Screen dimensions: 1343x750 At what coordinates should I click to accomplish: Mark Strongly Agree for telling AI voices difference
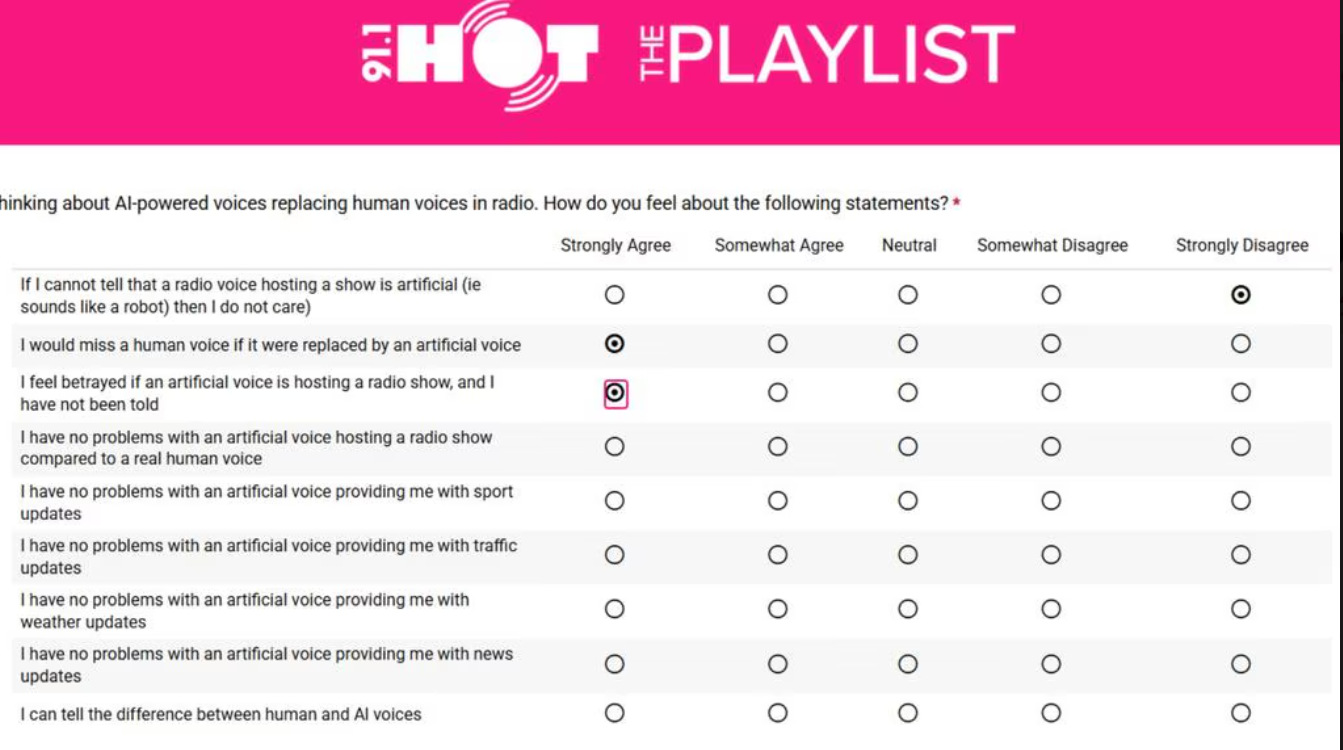[614, 713]
